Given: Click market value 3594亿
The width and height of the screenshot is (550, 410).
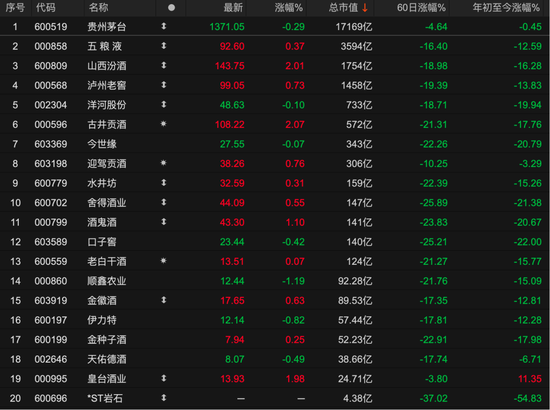Looking at the screenshot, I should (x=356, y=46).
